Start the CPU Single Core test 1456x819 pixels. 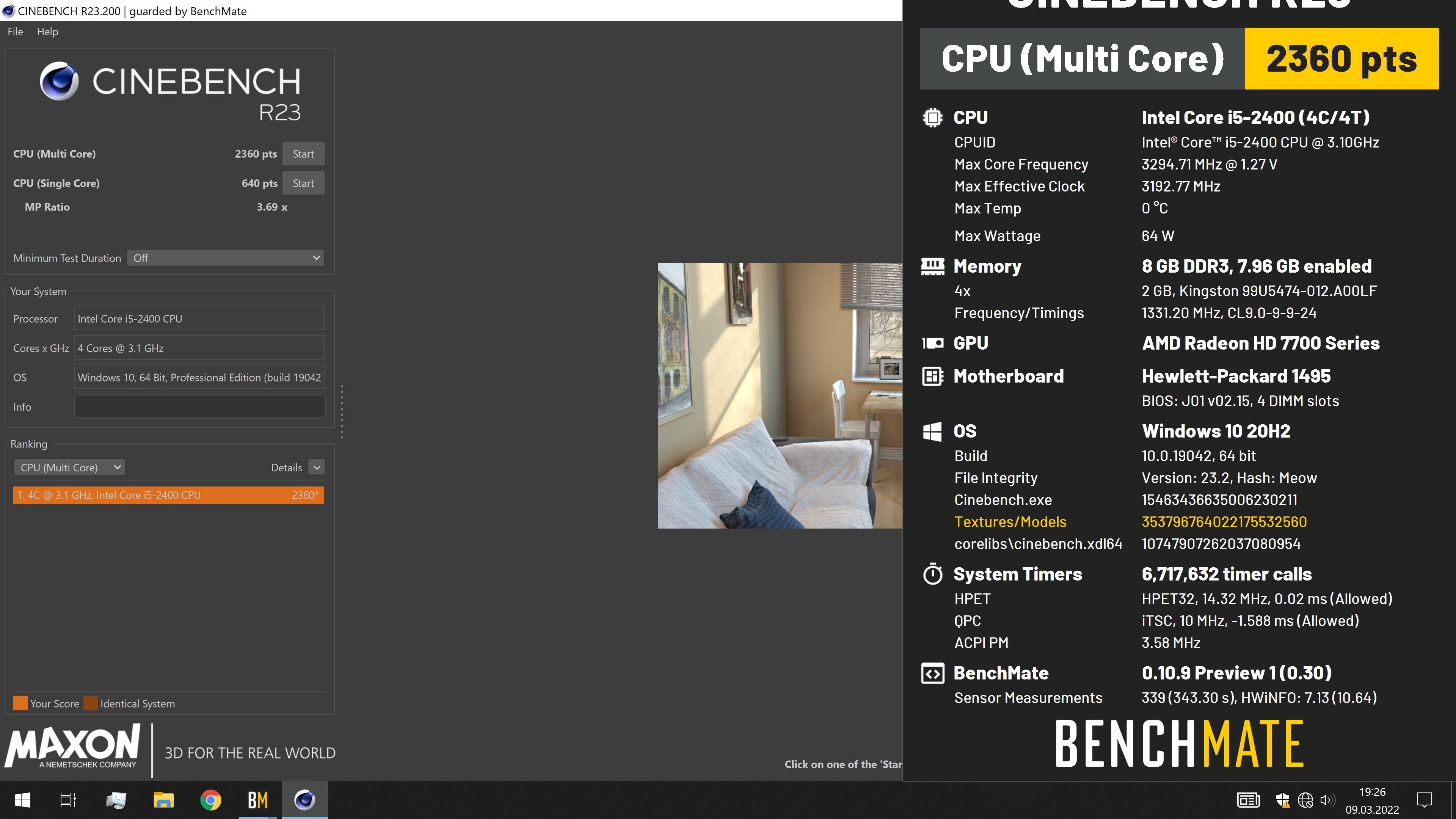pyautogui.click(x=303, y=183)
